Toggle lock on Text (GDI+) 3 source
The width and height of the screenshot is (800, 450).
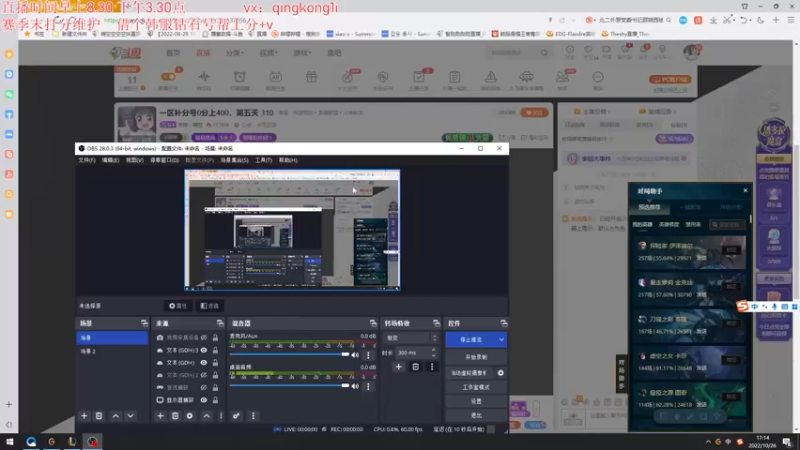(215, 350)
